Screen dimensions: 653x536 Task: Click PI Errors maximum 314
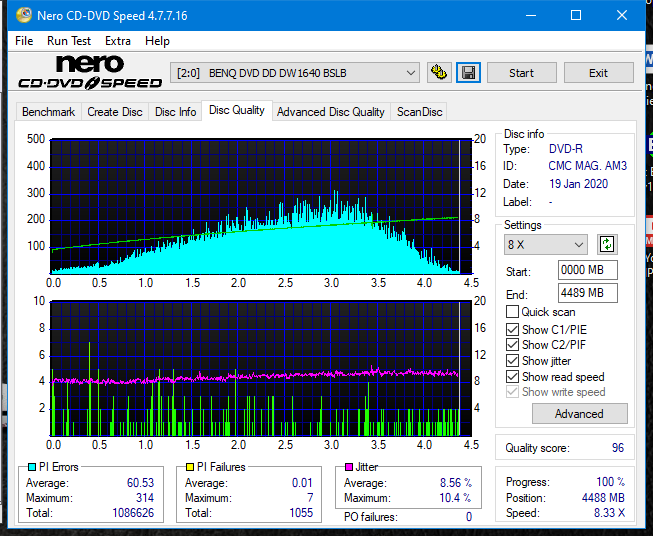point(145,498)
